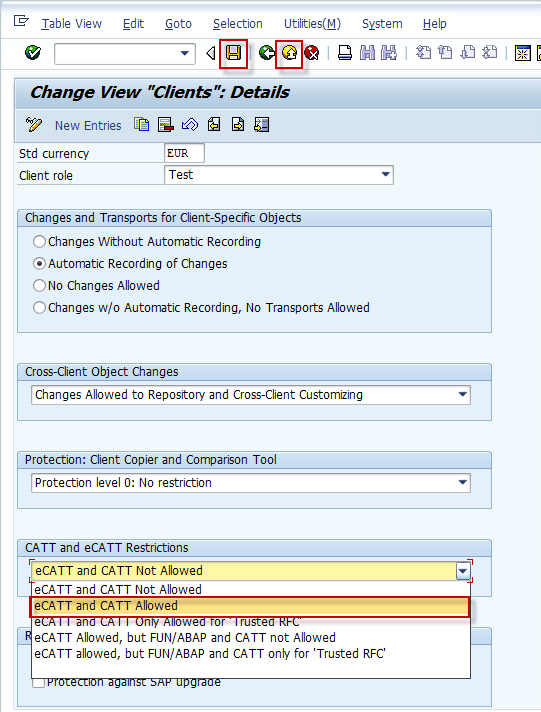The height and width of the screenshot is (712, 541).
Task: Click the Delete entry icon in application toolbar
Action: click(165, 124)
